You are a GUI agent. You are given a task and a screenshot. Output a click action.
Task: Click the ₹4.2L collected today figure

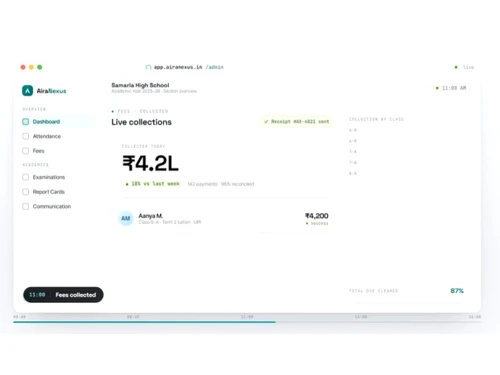pos(150,163)
